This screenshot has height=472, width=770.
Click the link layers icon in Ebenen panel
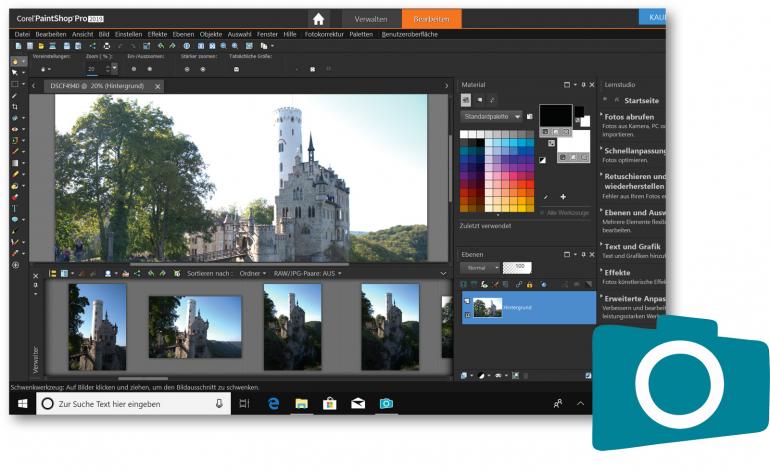click(x=519, y=284)
